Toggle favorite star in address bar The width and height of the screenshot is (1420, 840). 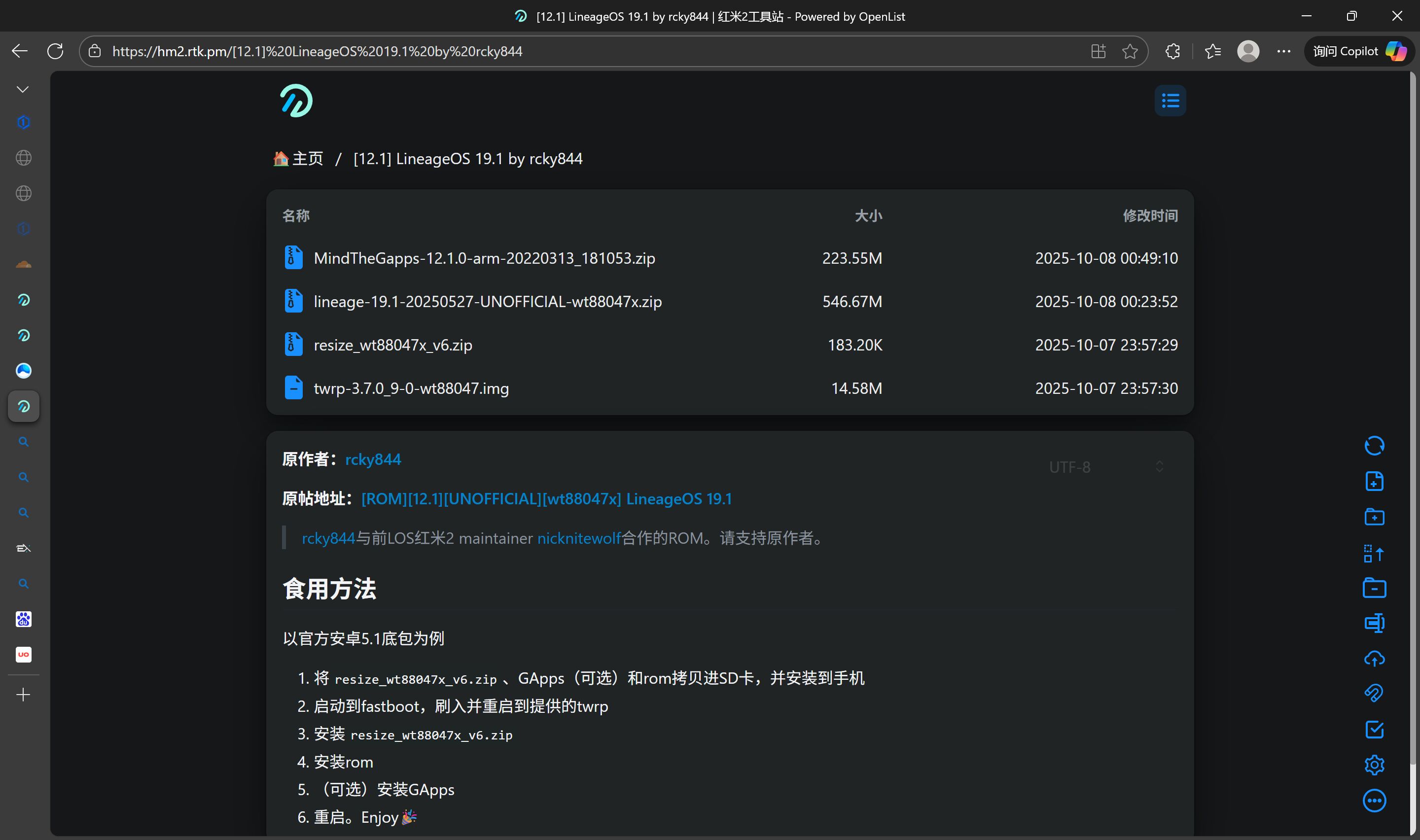point(1130,51)
